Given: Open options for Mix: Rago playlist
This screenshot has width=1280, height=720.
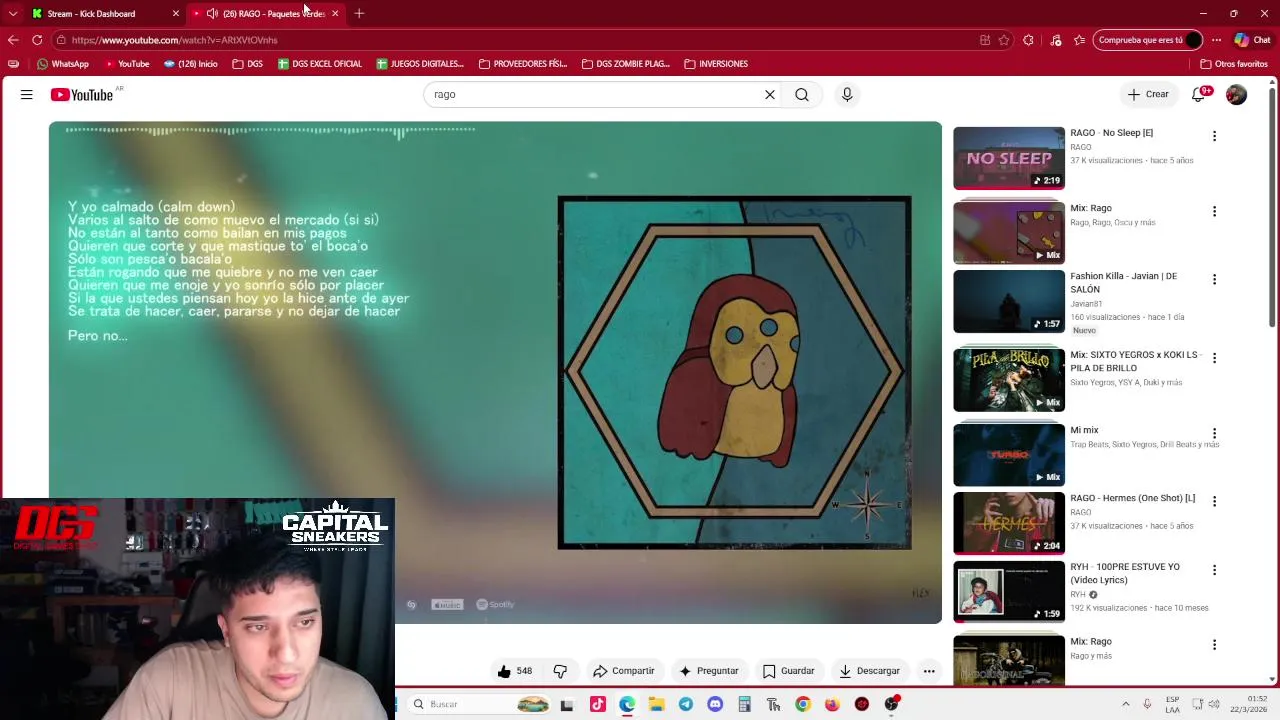Looking at the screenshot, I should point(1214,211).
